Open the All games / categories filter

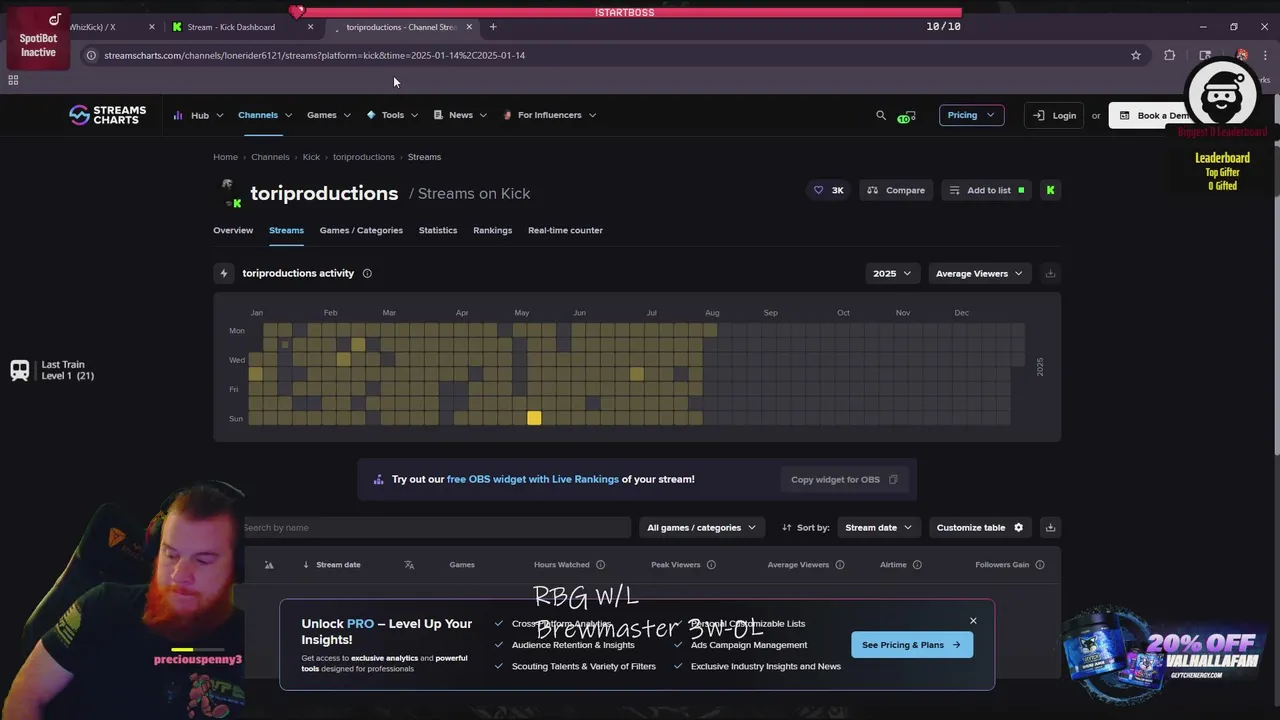701,527
